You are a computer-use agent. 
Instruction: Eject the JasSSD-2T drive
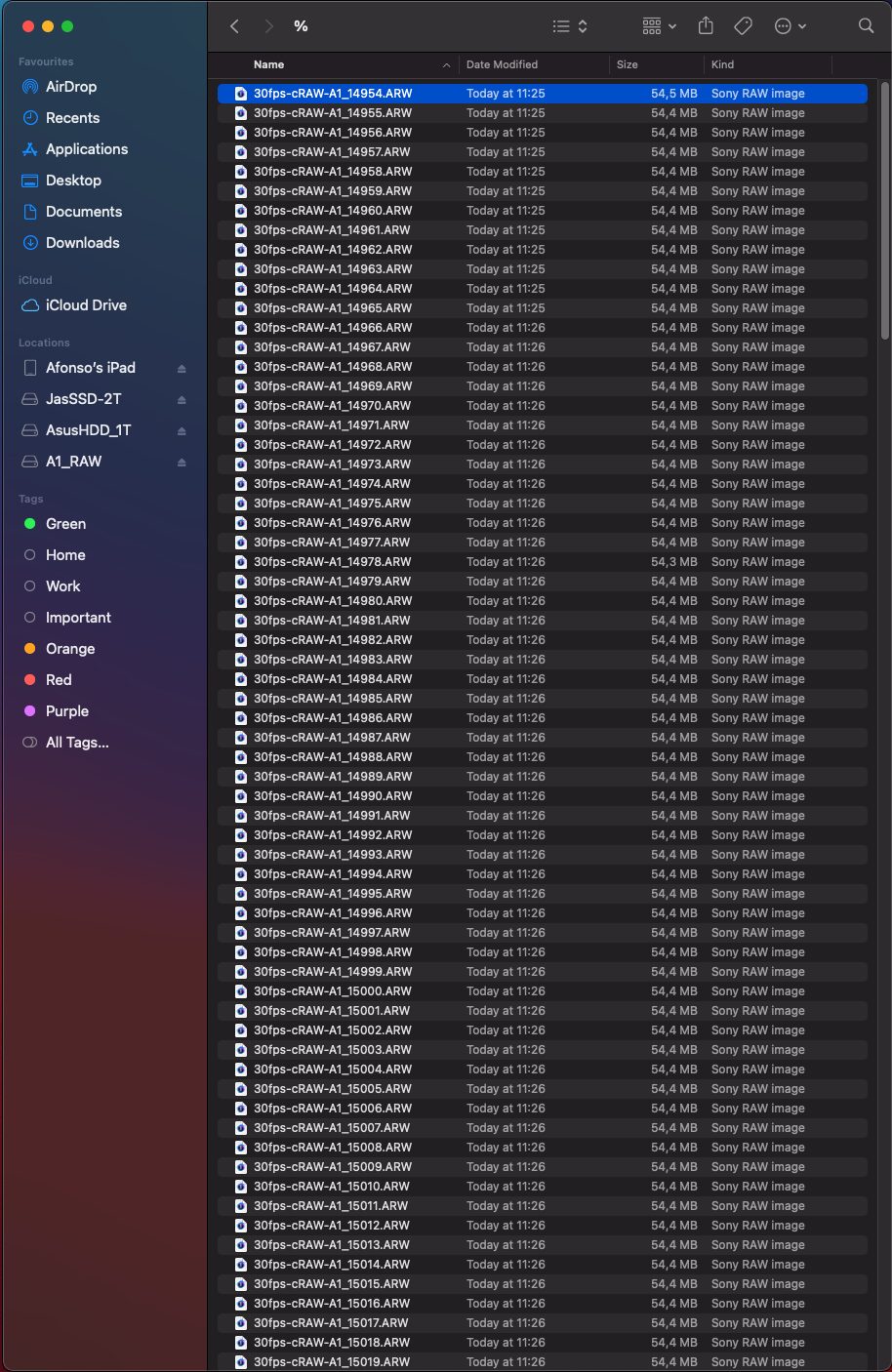pos(182,400)
